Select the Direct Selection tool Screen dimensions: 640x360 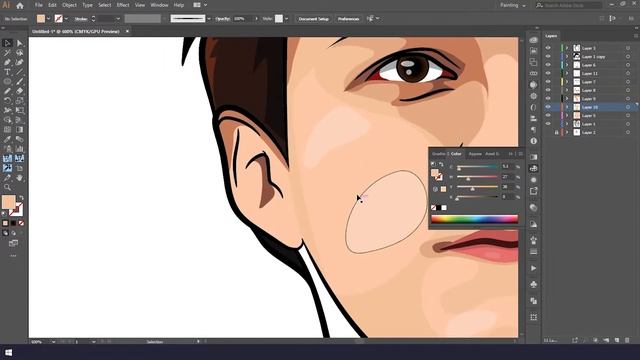tap(19, 43)
